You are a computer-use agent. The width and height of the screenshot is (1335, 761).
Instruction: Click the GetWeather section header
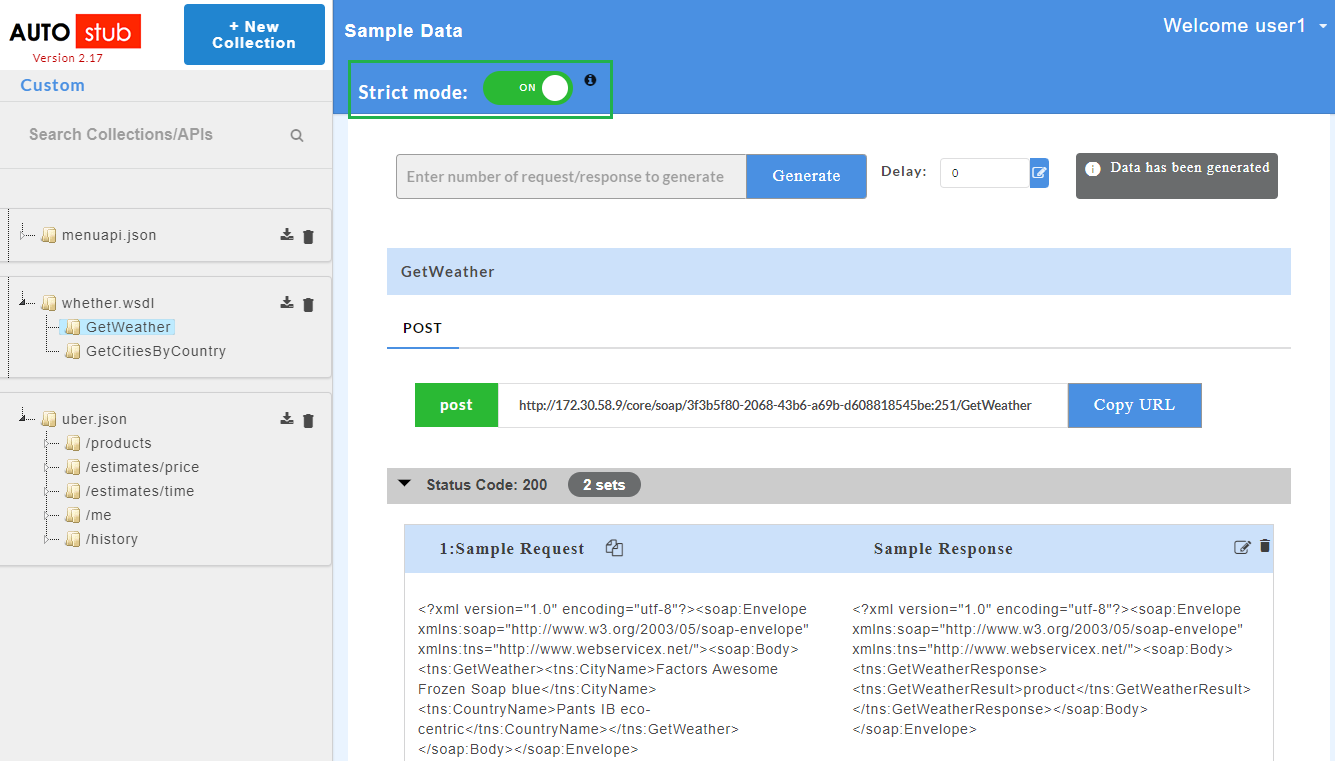(x=839, y=271)
